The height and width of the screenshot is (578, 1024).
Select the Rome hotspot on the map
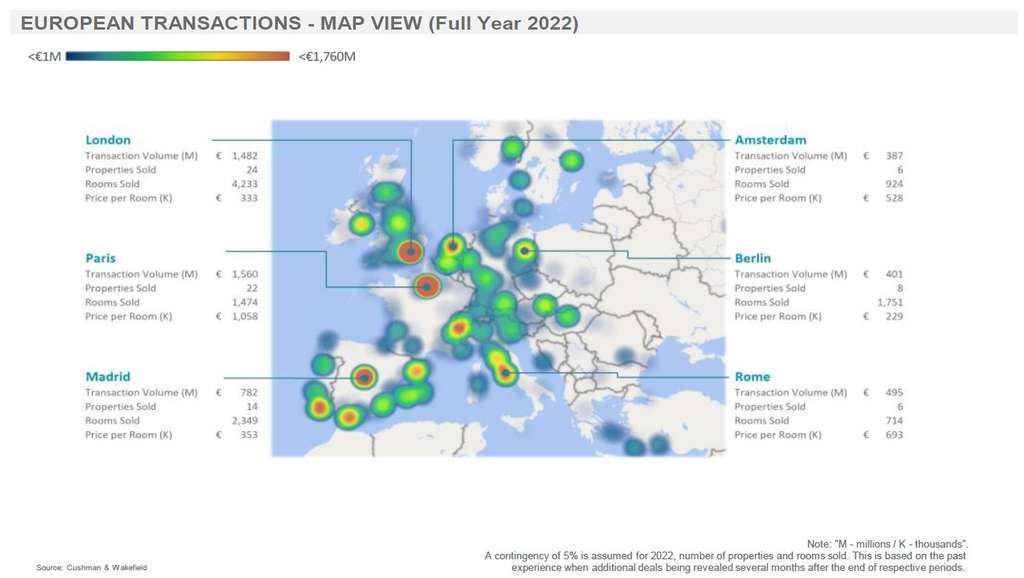pos(506,375)
